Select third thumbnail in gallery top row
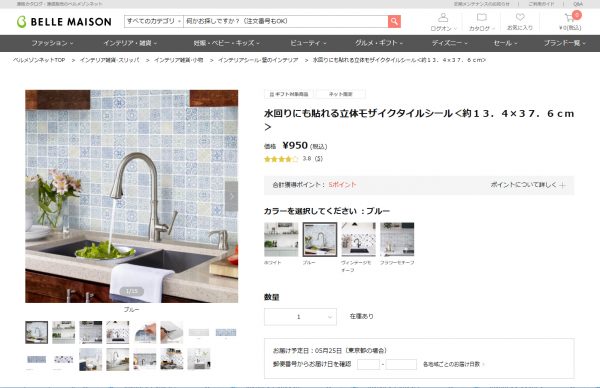 tap(91, 332)
